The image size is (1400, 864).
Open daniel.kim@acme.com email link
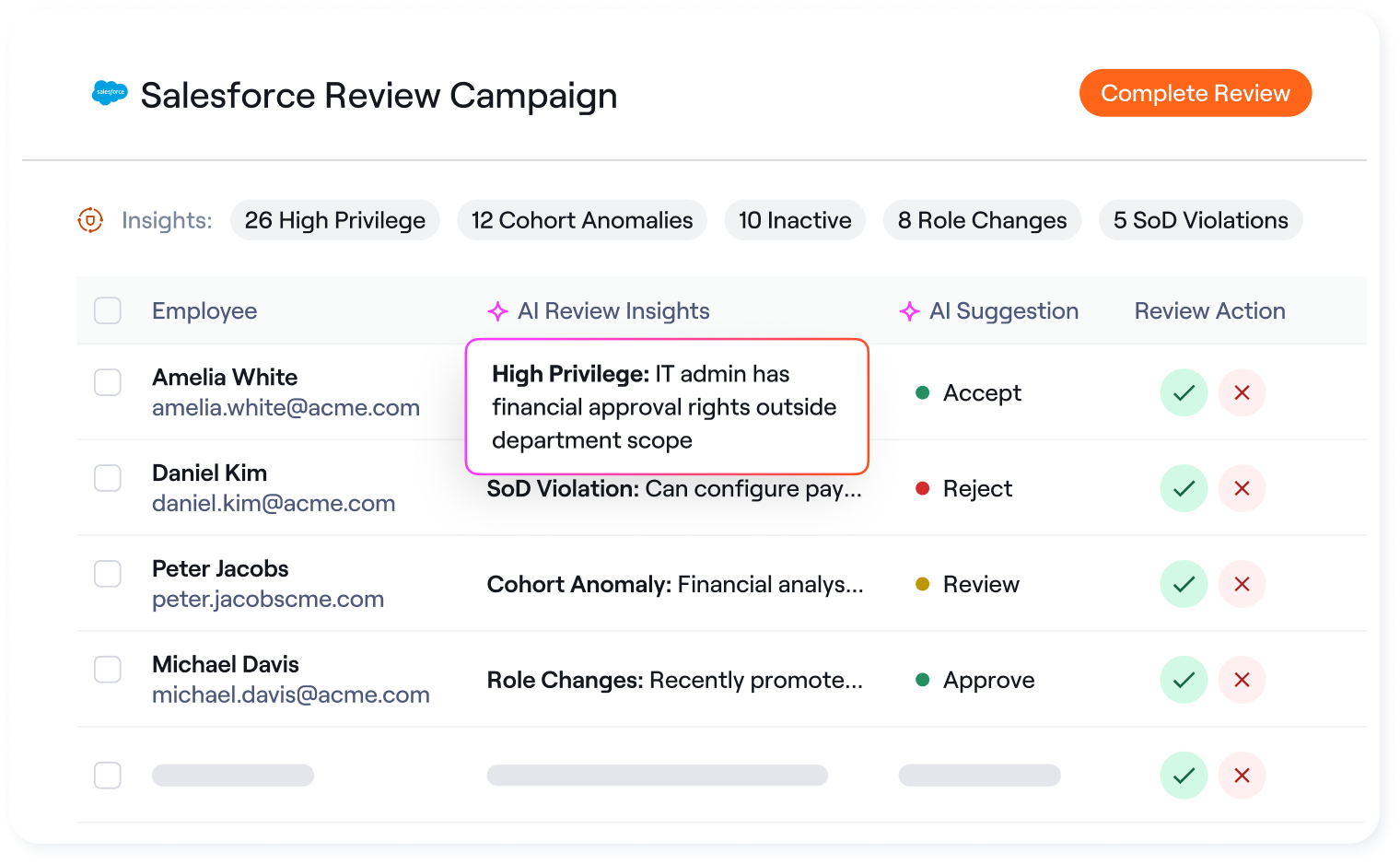pyautogui.click(x=274, y=504)
